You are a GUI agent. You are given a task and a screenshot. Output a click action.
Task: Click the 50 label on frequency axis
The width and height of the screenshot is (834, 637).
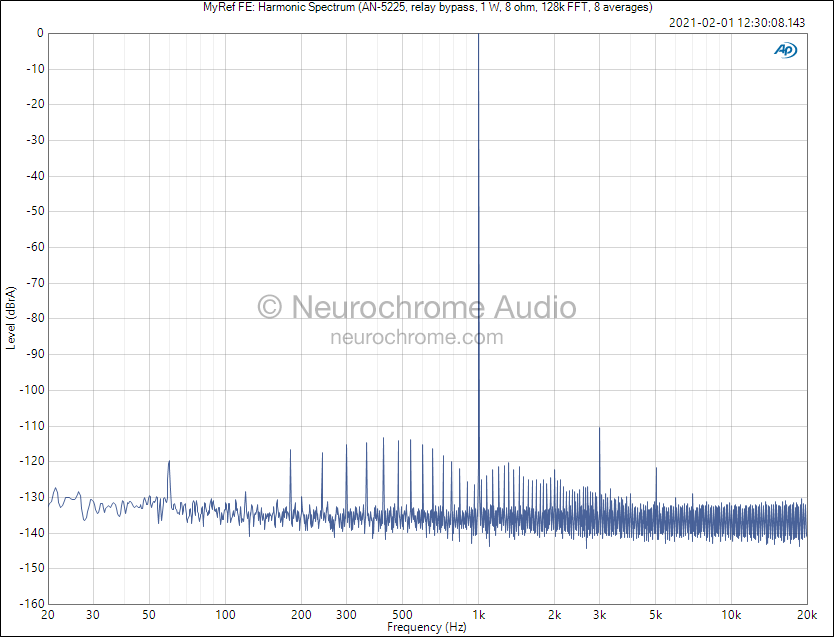point(149,615)
